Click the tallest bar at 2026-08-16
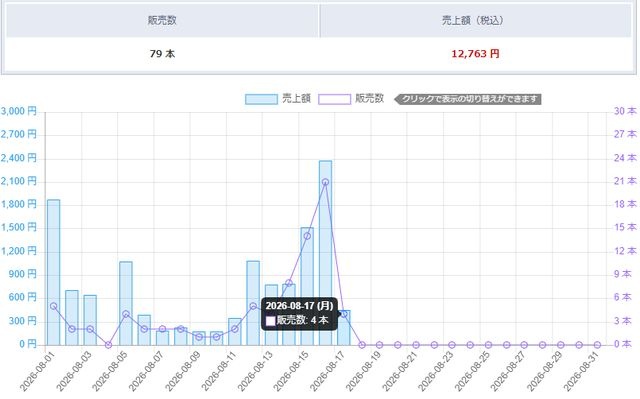The height and width of the screenshot is (399, 640). (325, 253)
